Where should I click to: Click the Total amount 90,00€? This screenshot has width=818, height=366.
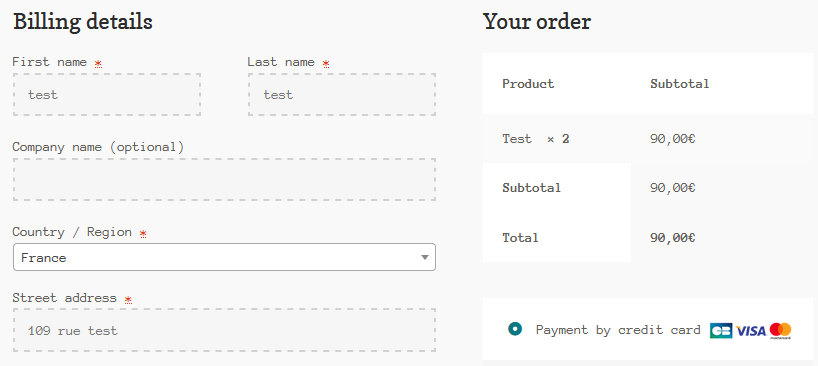[672, 238]
